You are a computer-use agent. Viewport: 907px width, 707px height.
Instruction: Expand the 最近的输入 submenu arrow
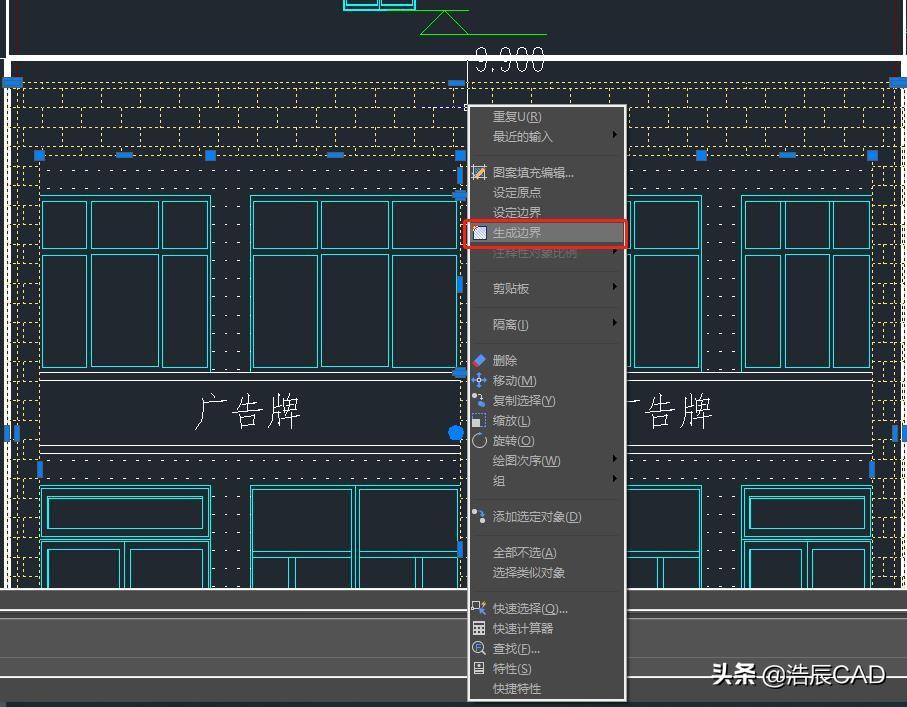[x=617, y=136]
